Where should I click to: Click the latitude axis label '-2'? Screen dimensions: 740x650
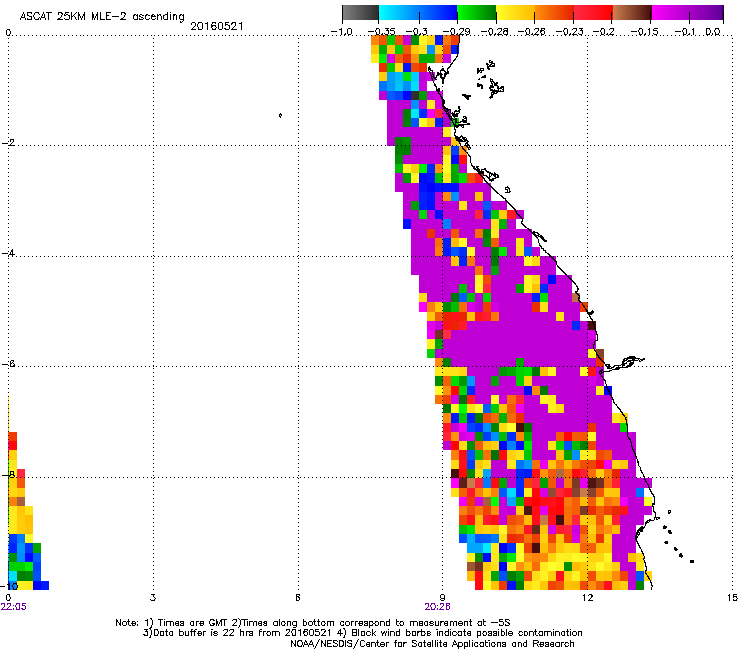click(8, 143)
